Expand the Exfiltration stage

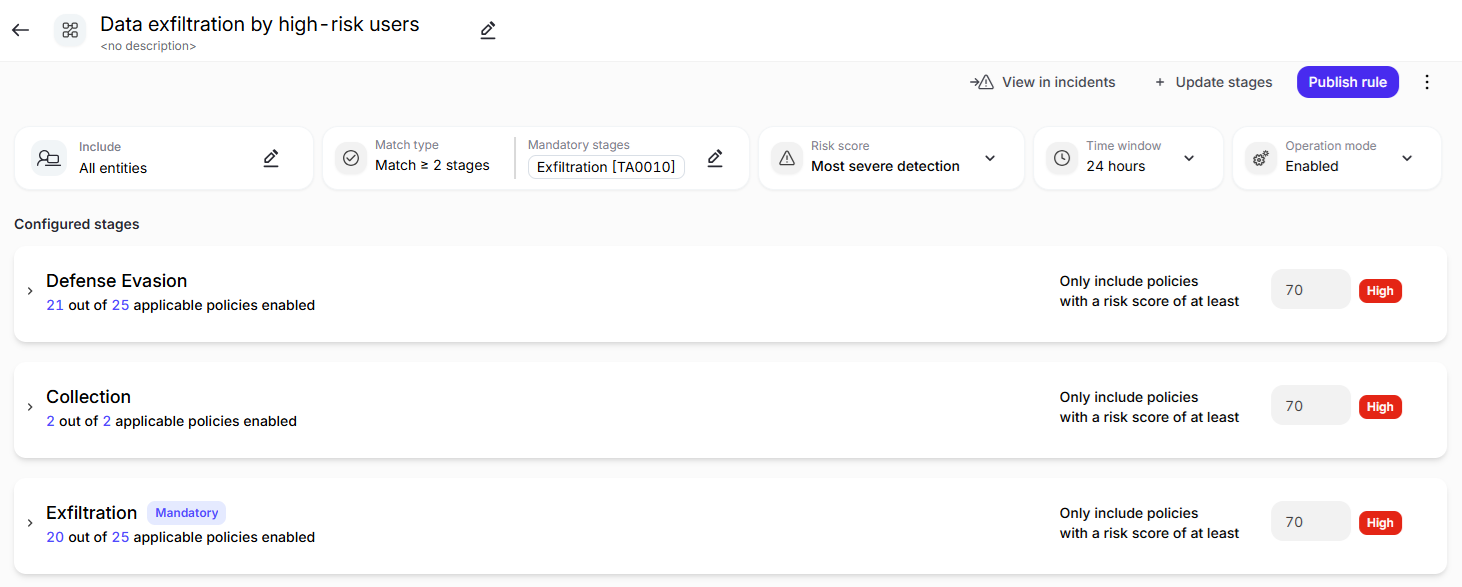[30, 523]
